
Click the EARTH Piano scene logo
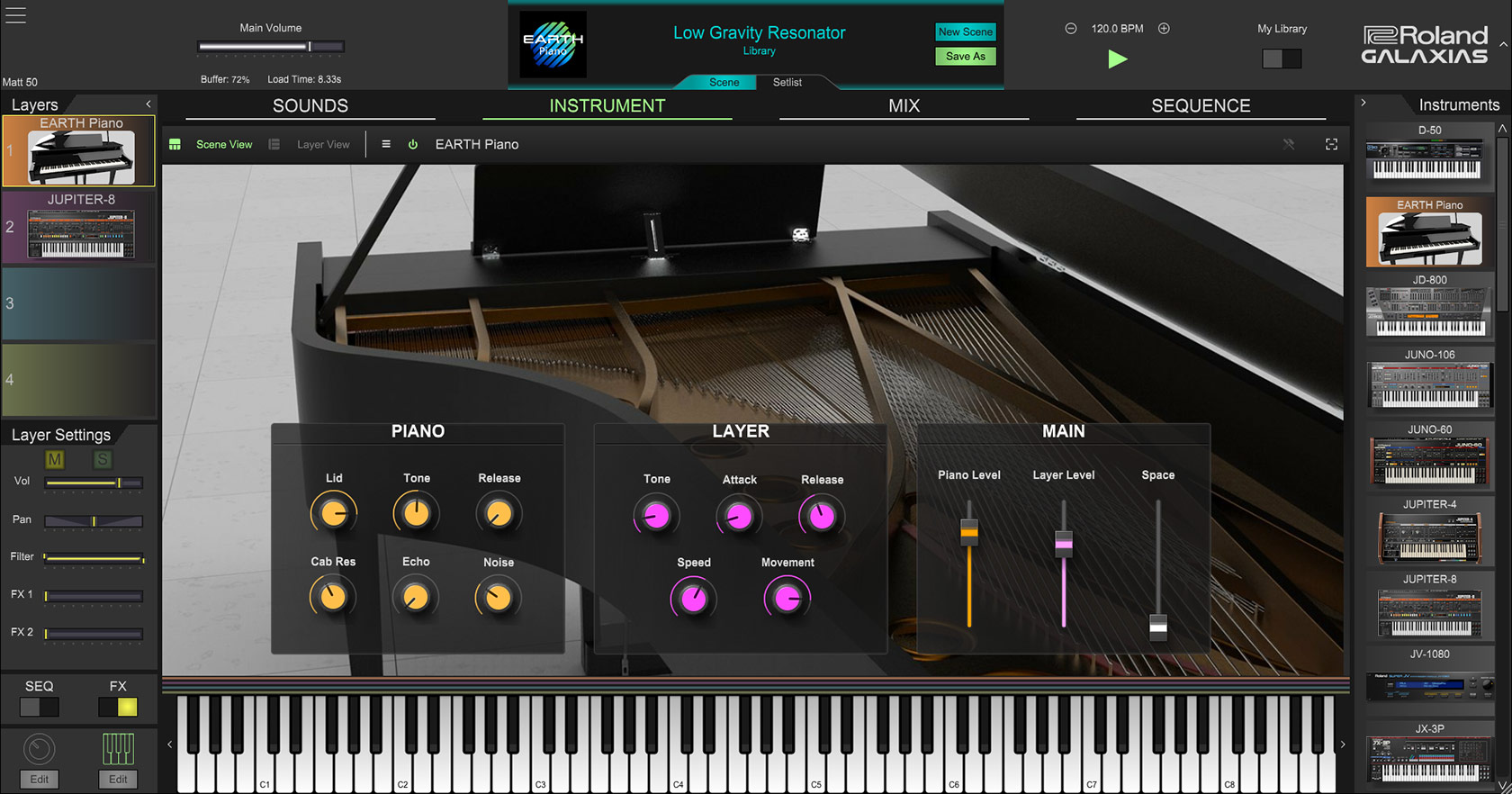[x=553, y=45]
